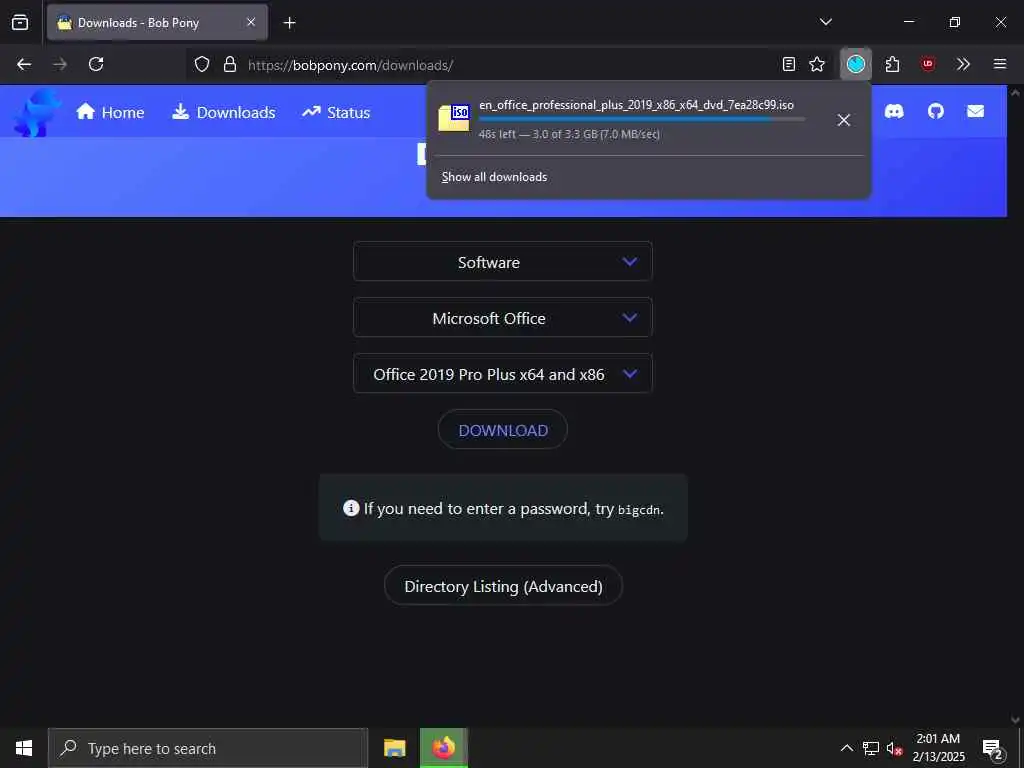Screen dimensions: 1024x768
Task: Click Firefox icon in taskbar
Action: pos(443,748)
